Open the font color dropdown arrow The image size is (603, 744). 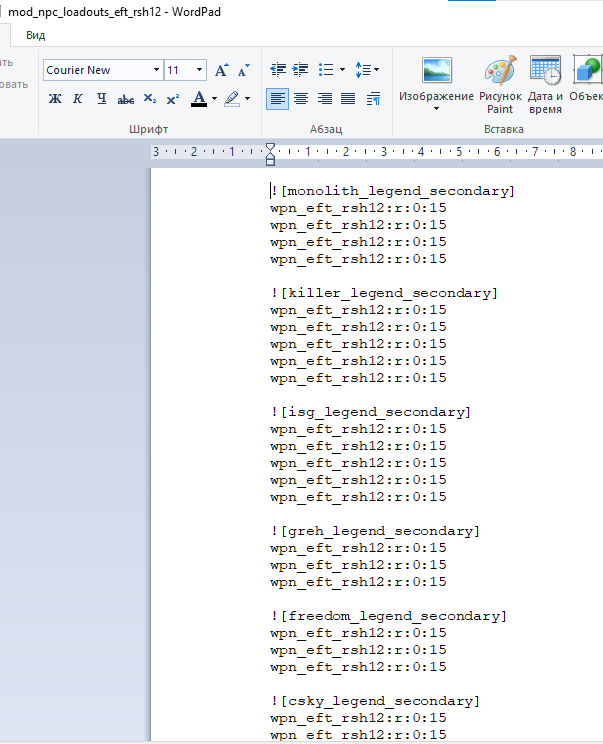click(214, 99)
